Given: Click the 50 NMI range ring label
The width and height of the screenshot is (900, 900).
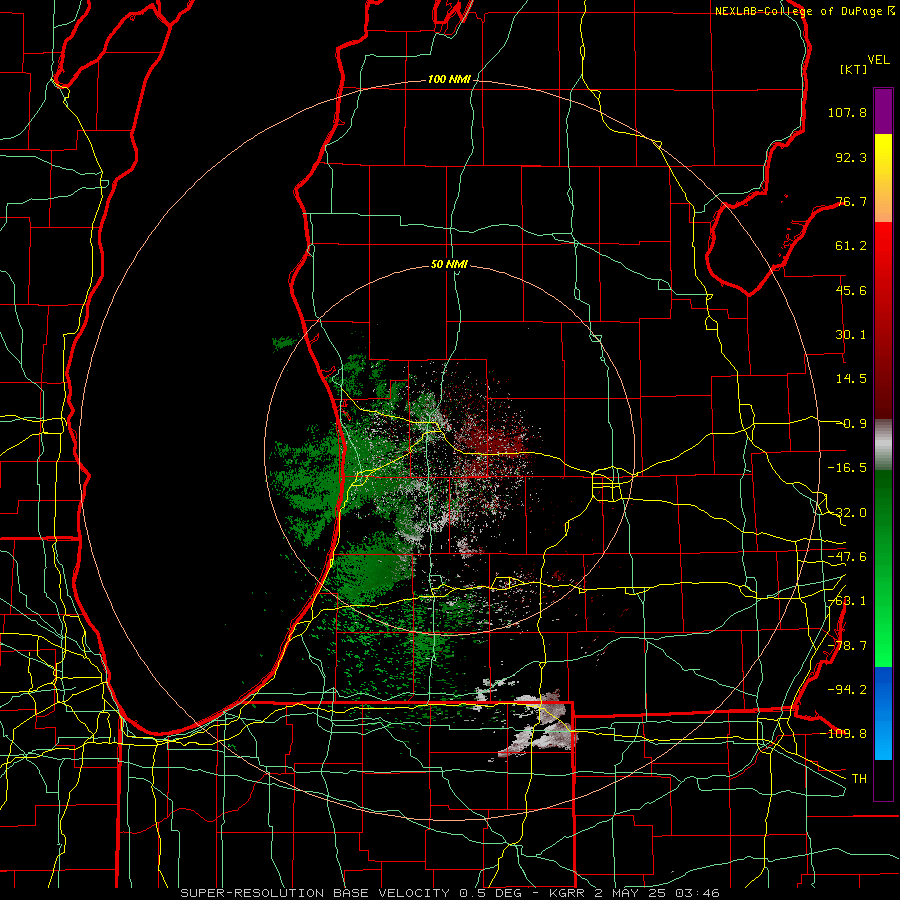Looking at the screenshot, I should tap(449, 264).
